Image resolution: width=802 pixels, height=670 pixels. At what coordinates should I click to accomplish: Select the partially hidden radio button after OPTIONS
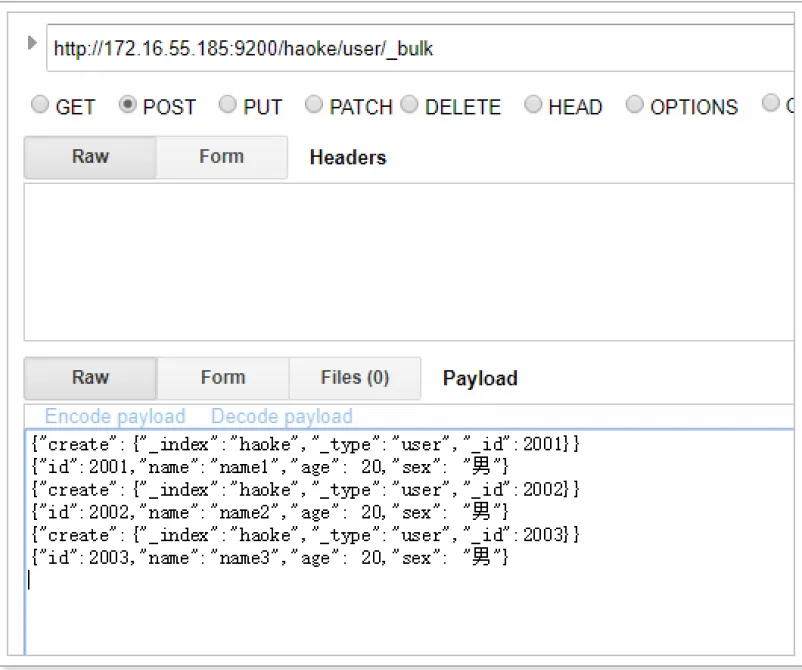tap(770, 103)
